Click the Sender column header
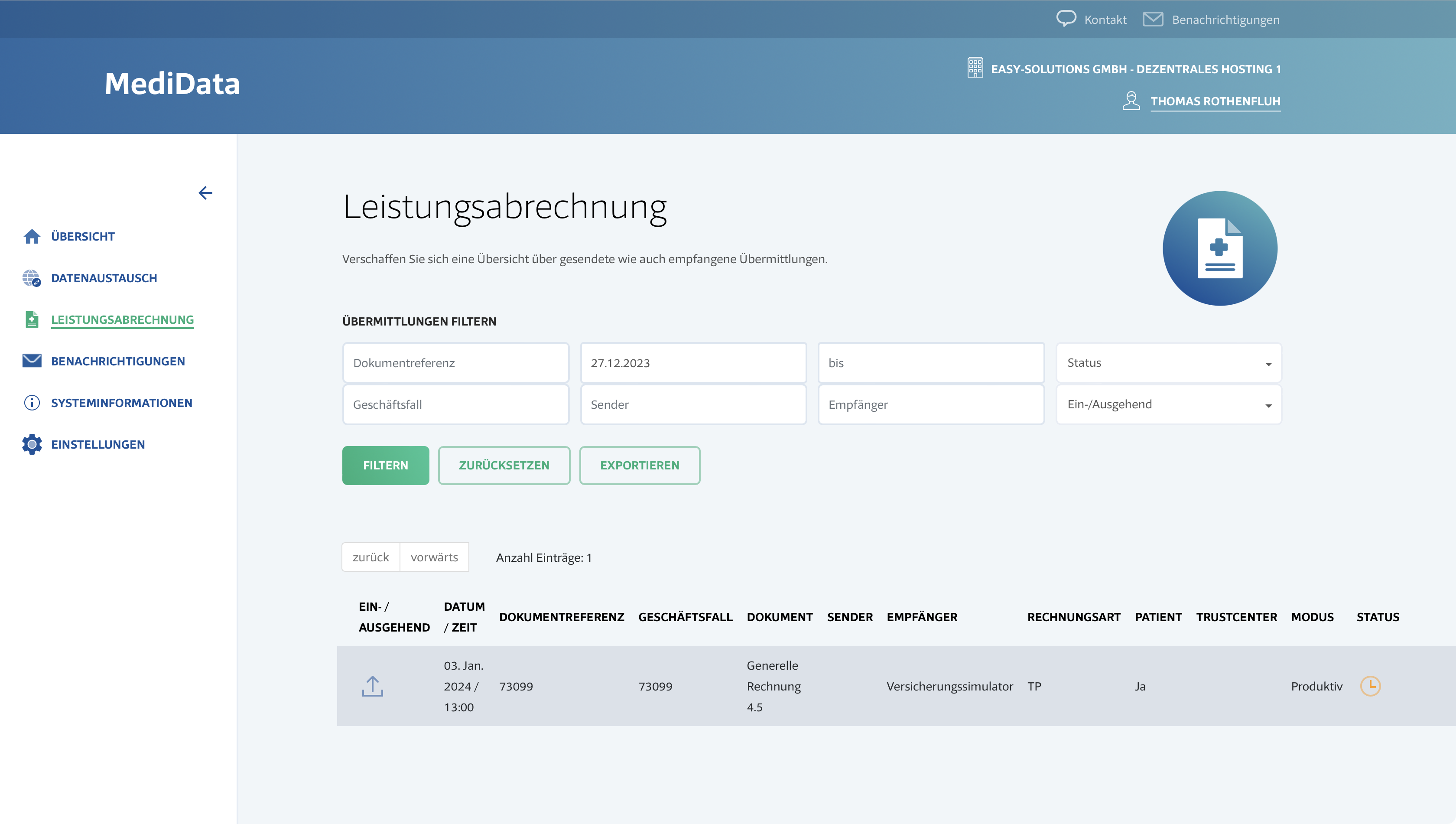 [850, 617]
